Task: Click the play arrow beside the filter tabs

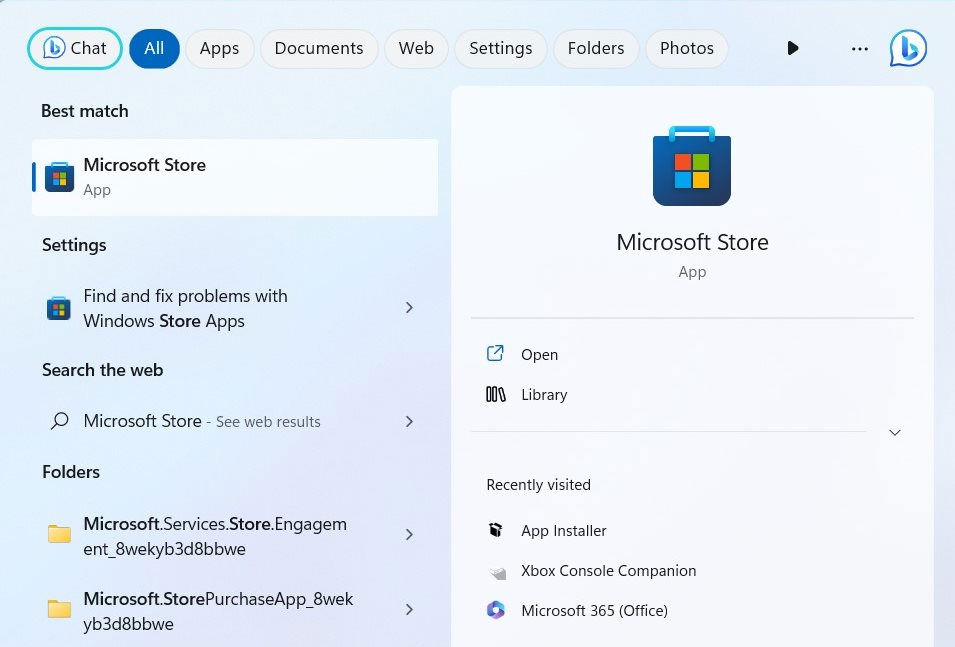Action: point(792,48)
